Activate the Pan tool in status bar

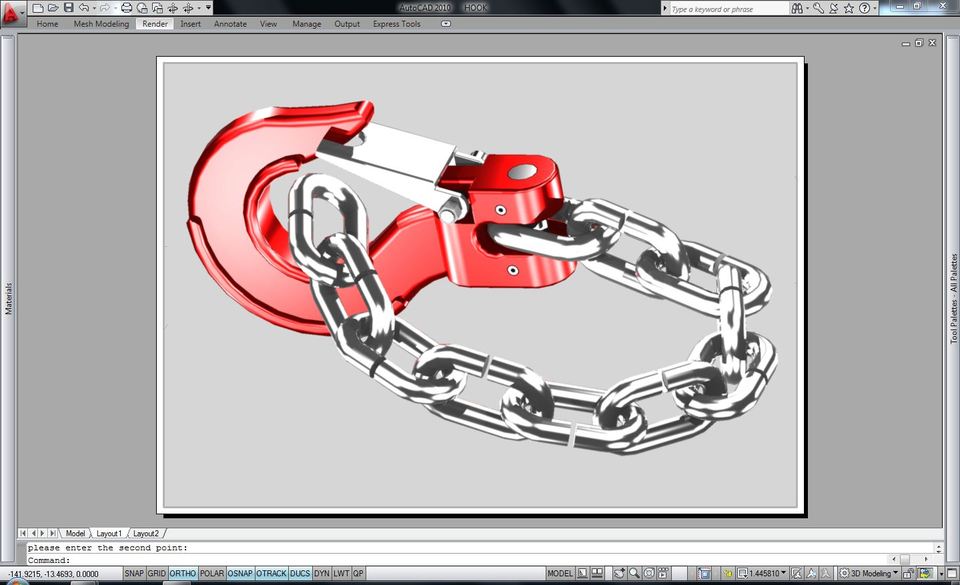(618, 573)
